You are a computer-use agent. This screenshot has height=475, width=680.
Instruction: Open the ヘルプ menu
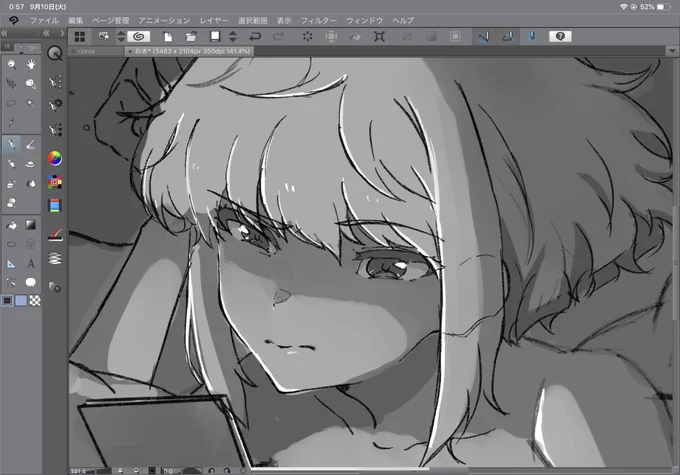[x=403, y=20]
